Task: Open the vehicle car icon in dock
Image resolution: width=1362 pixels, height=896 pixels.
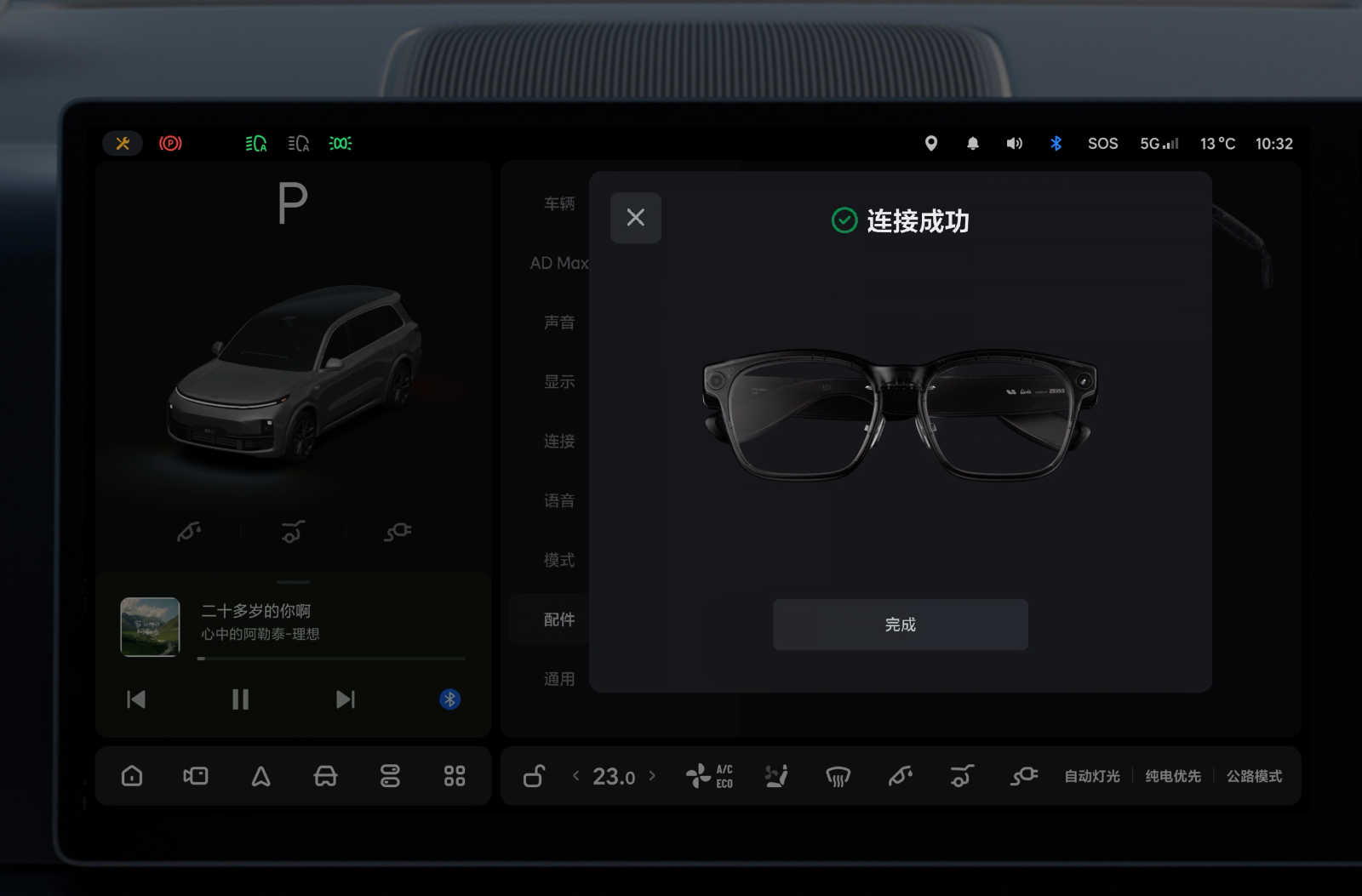Action: pos(325,776)
